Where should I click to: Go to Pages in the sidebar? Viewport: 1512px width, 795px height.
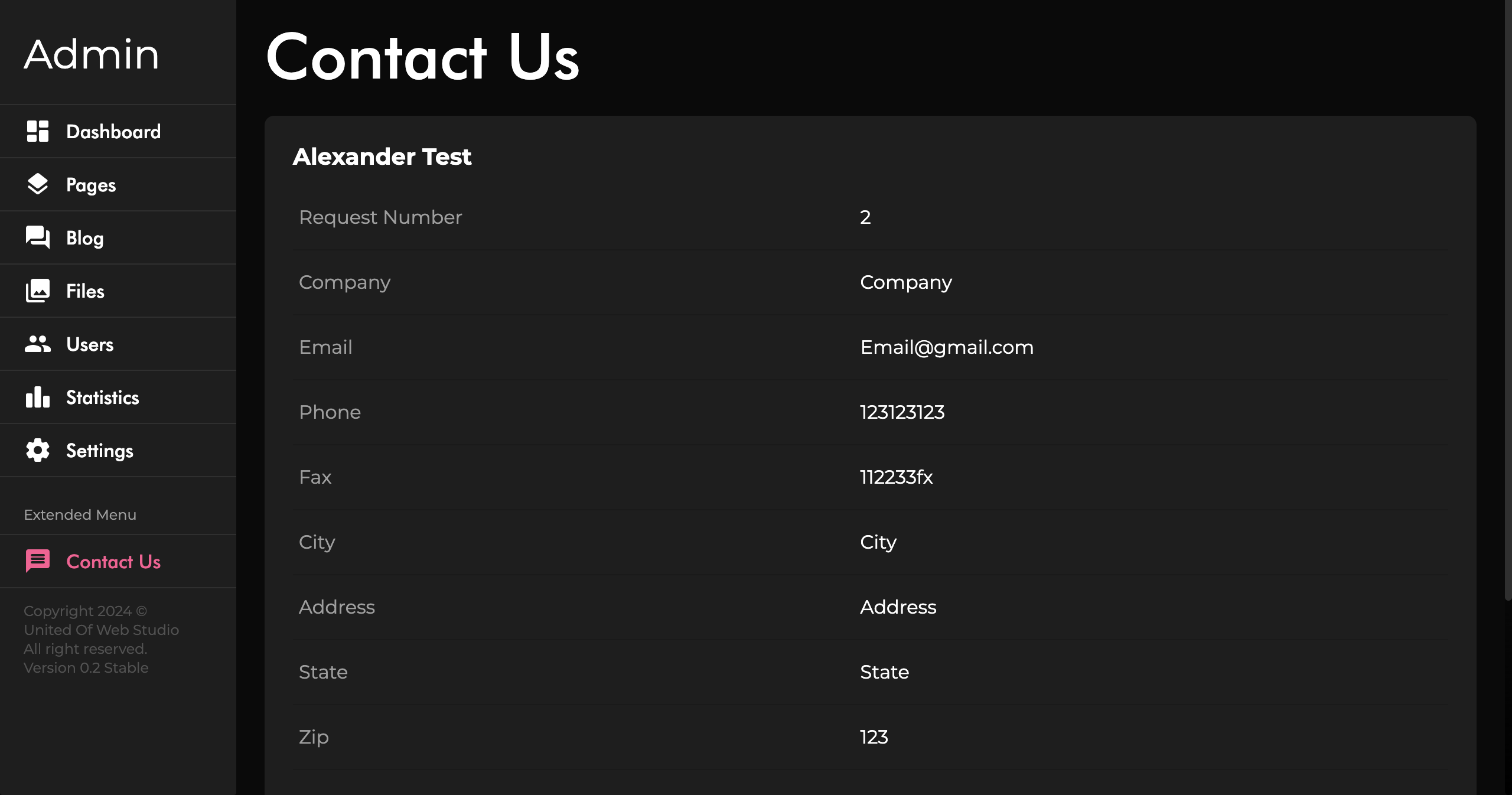coord(118,184)
